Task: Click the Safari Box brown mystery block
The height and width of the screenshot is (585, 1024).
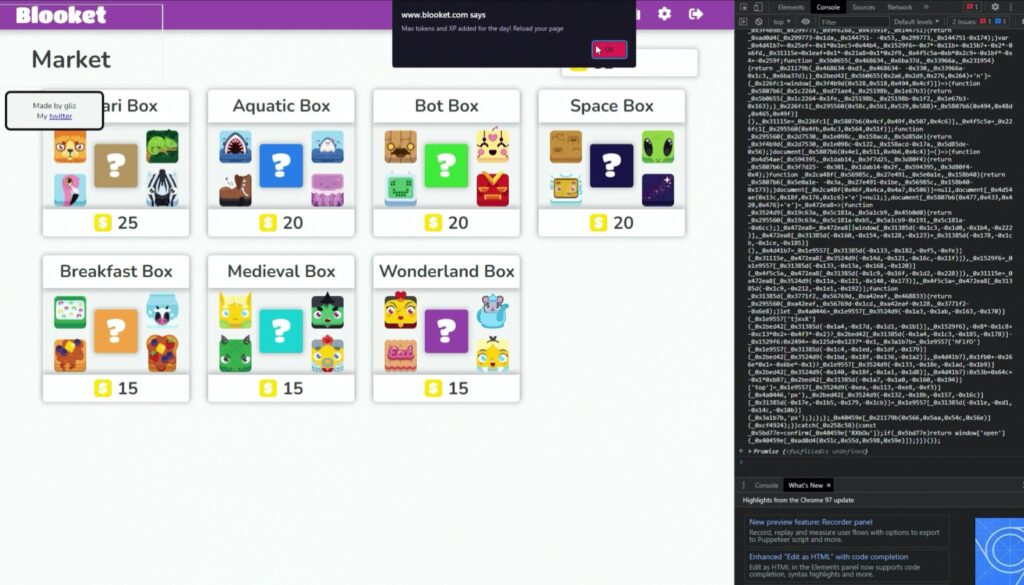Action: tap(116, 166)
